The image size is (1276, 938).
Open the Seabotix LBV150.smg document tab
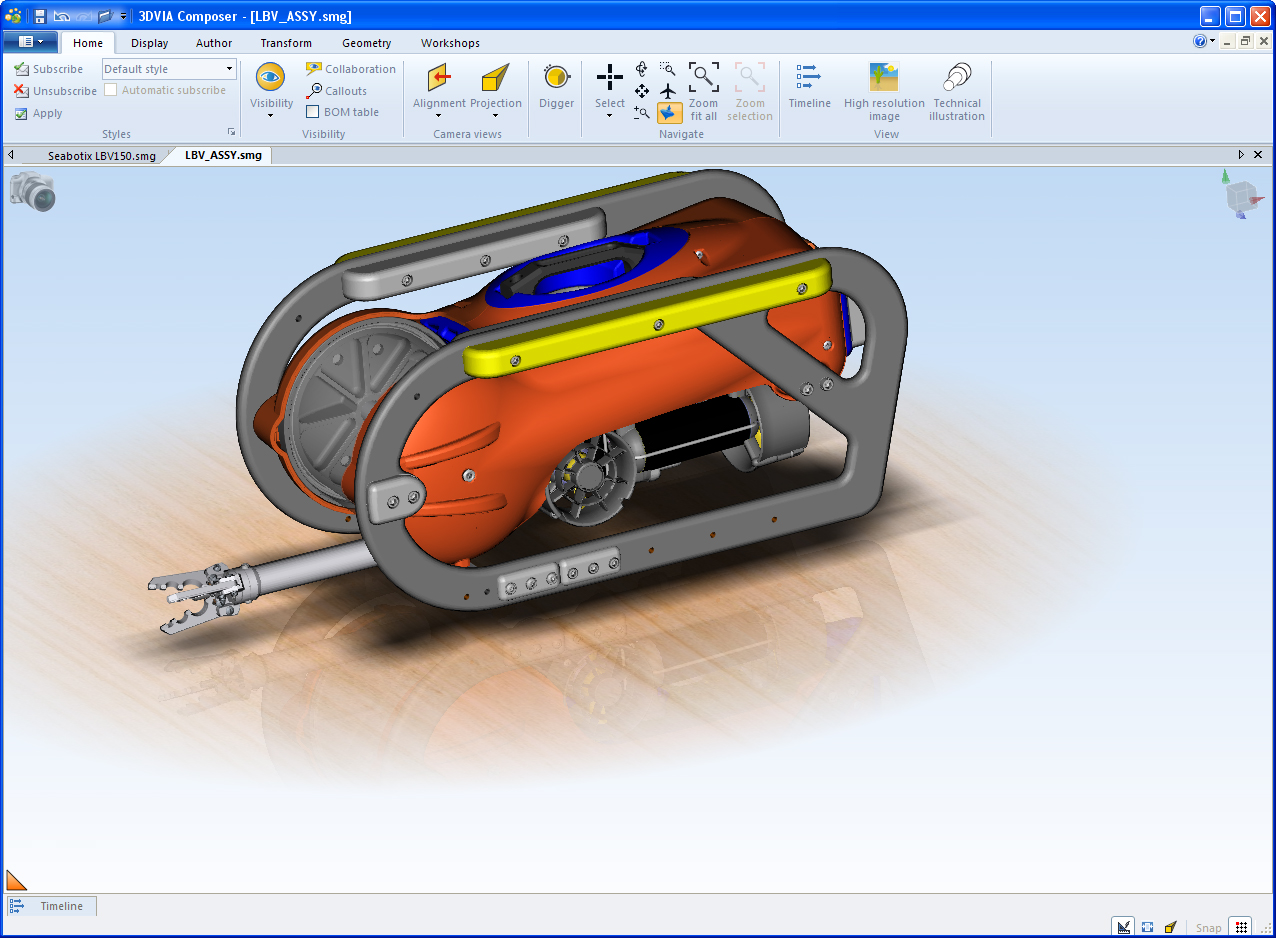[x=101, y=156]
